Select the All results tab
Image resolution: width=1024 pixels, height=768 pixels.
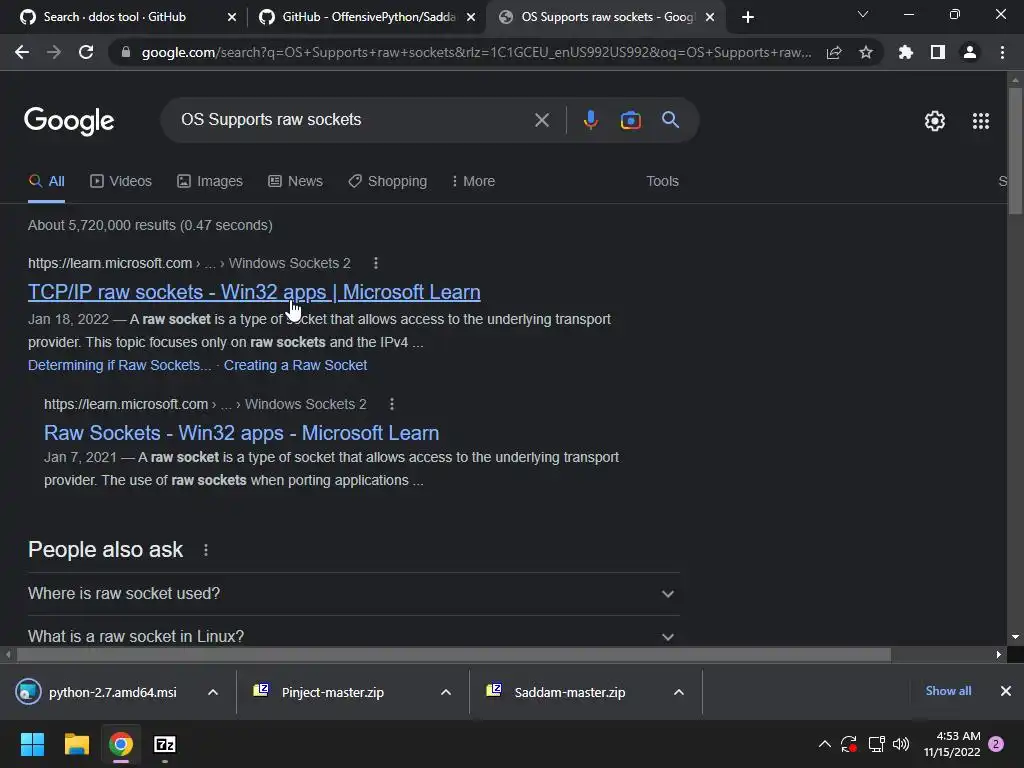(x=46, y=182)
